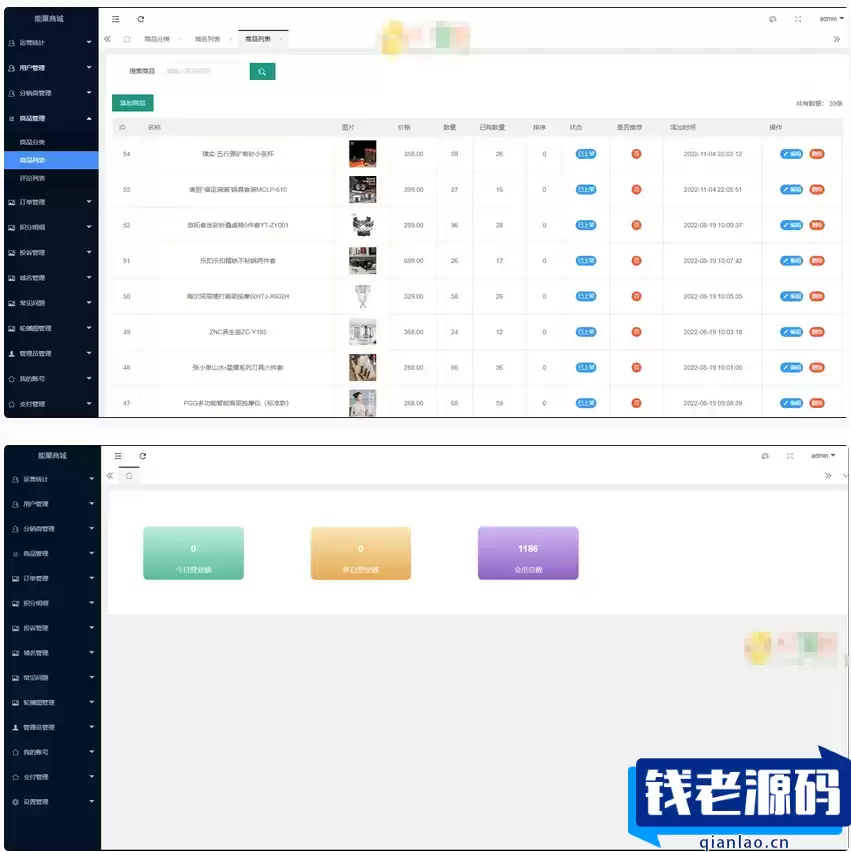The height and width of the screenshot is (852, 851).
Task: Click green 今日营业额 card on dashboard
Action: point(193,553)
